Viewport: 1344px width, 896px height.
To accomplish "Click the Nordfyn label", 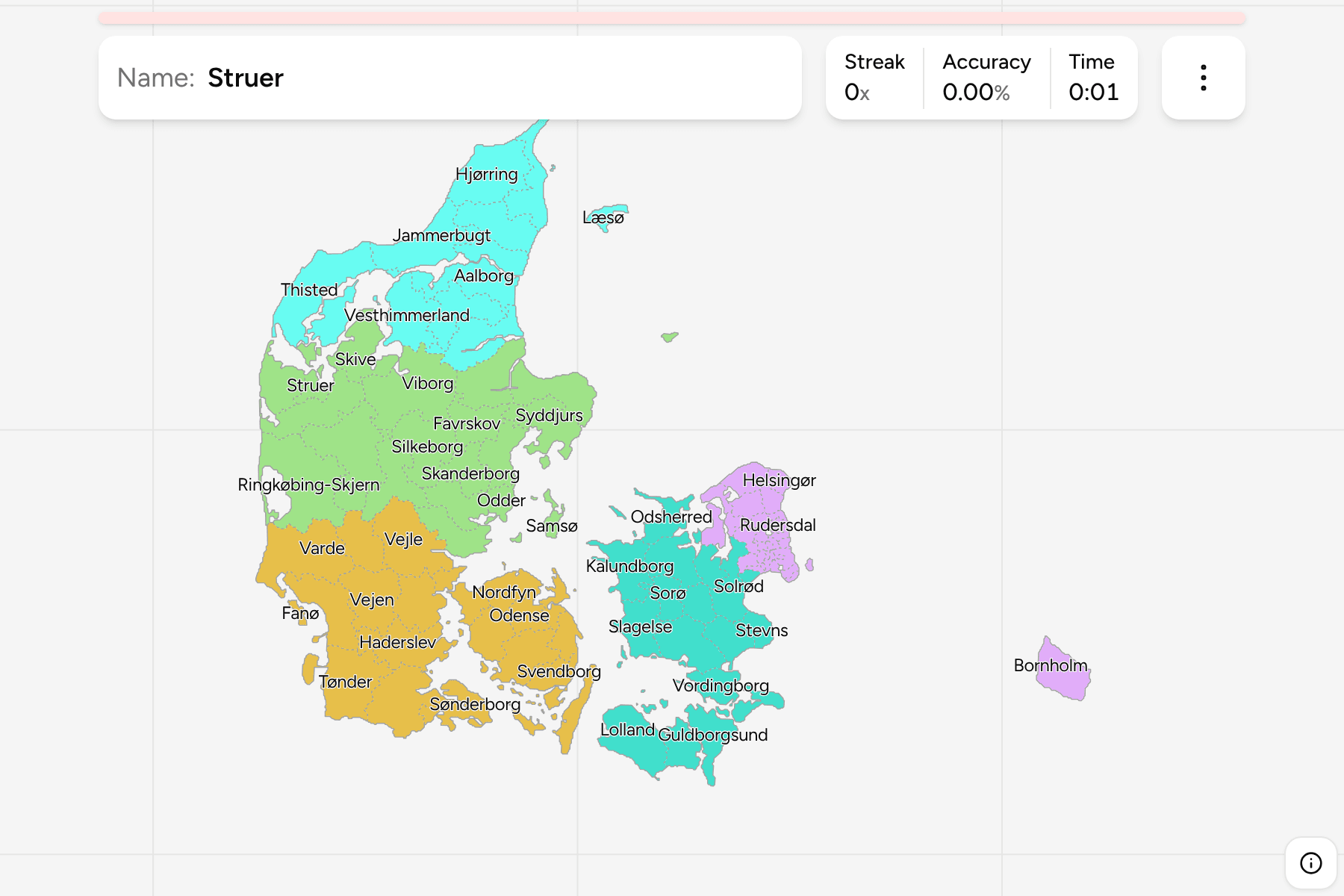I will coord(504,592).
